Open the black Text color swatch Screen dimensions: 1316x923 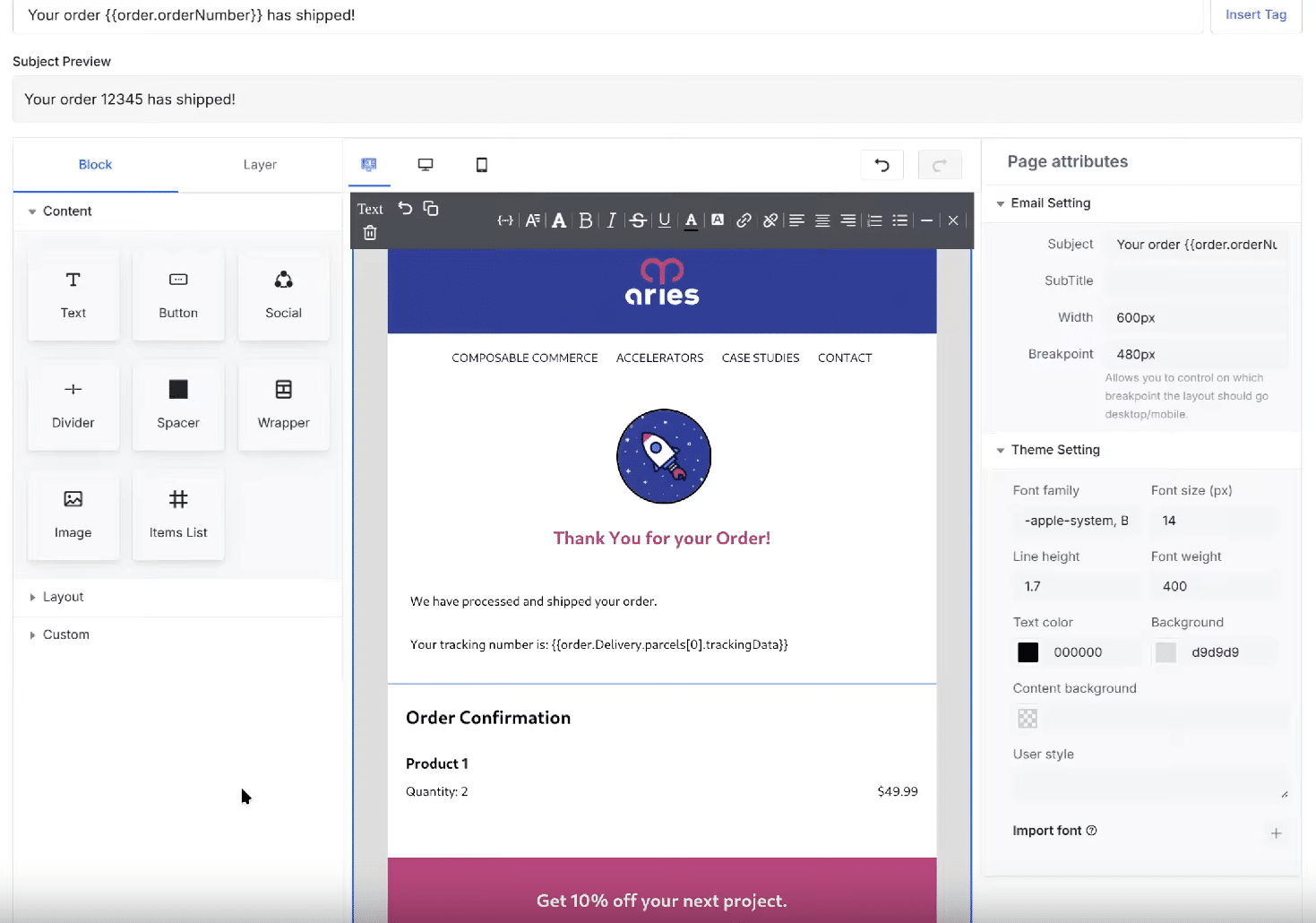[1028, 652]
